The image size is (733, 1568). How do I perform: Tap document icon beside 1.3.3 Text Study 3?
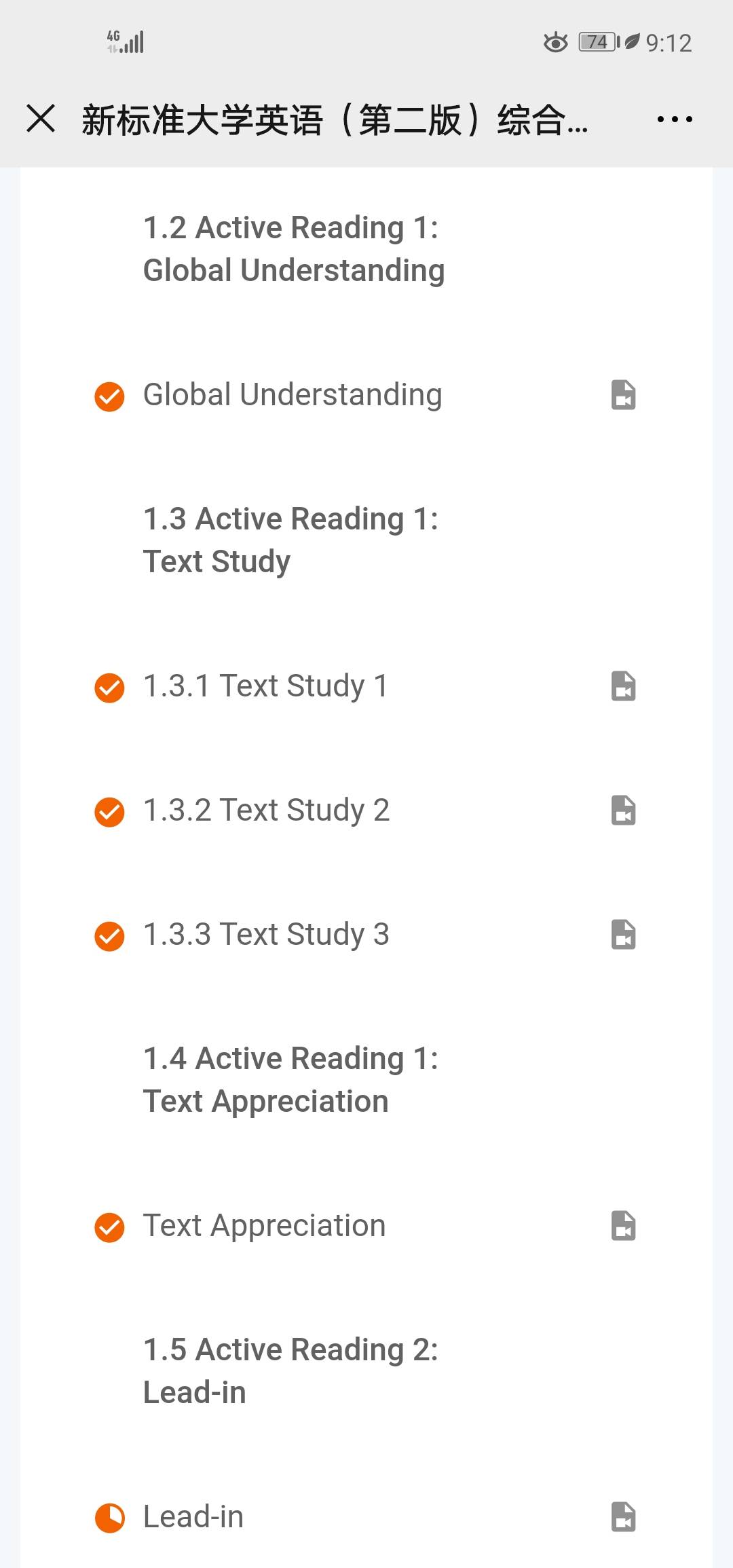click(623, 935)
